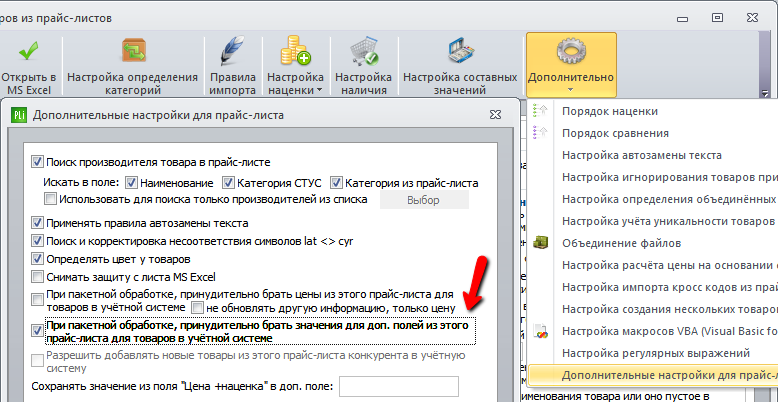Select Дополнительные настройки для прайс-листа menu item
This screenshot has width=778, height=402.
[652, 375]
